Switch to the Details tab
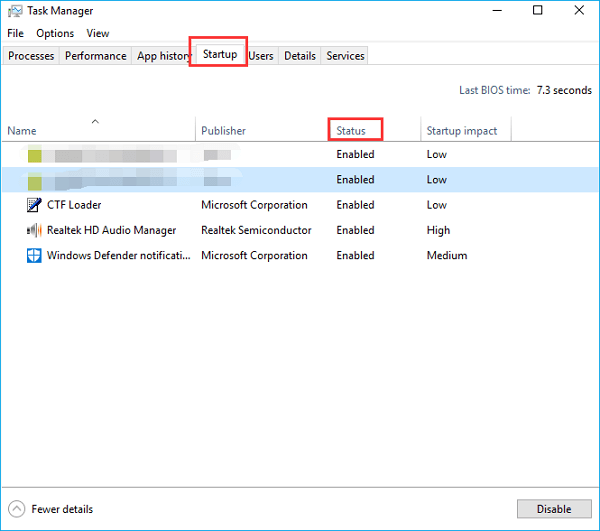Screen dimensions: 600x531 (x=300, y=56)
